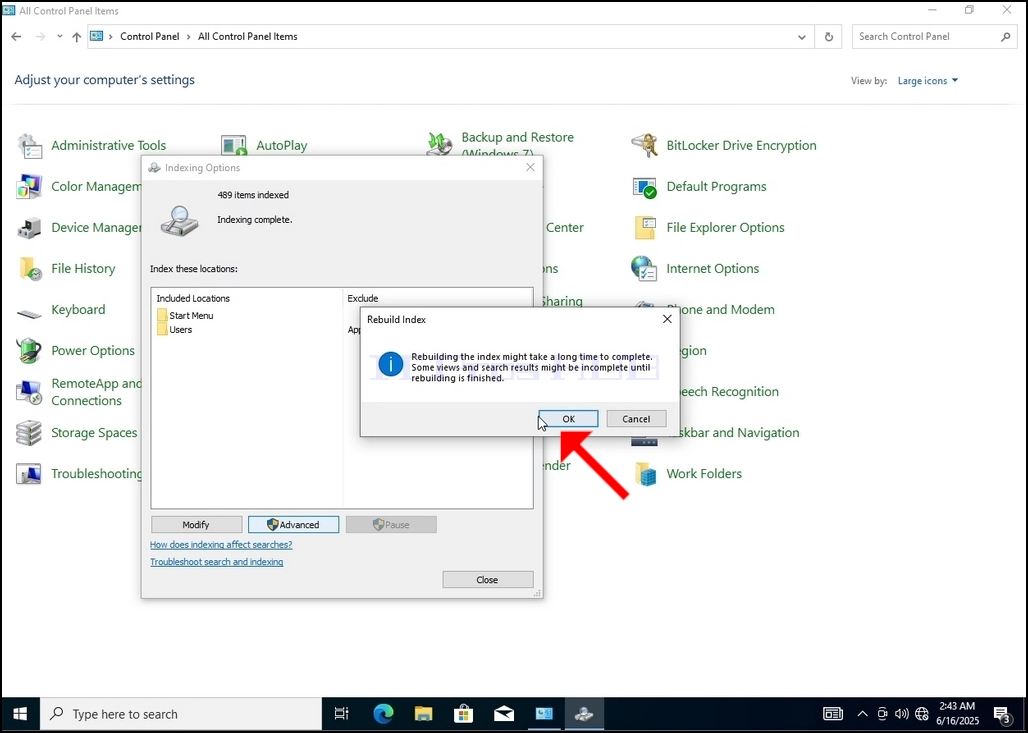This screenshot has height=733, width=1028.
Task: Expand address bar history dropdown
Action: click(x=801, y=37)
